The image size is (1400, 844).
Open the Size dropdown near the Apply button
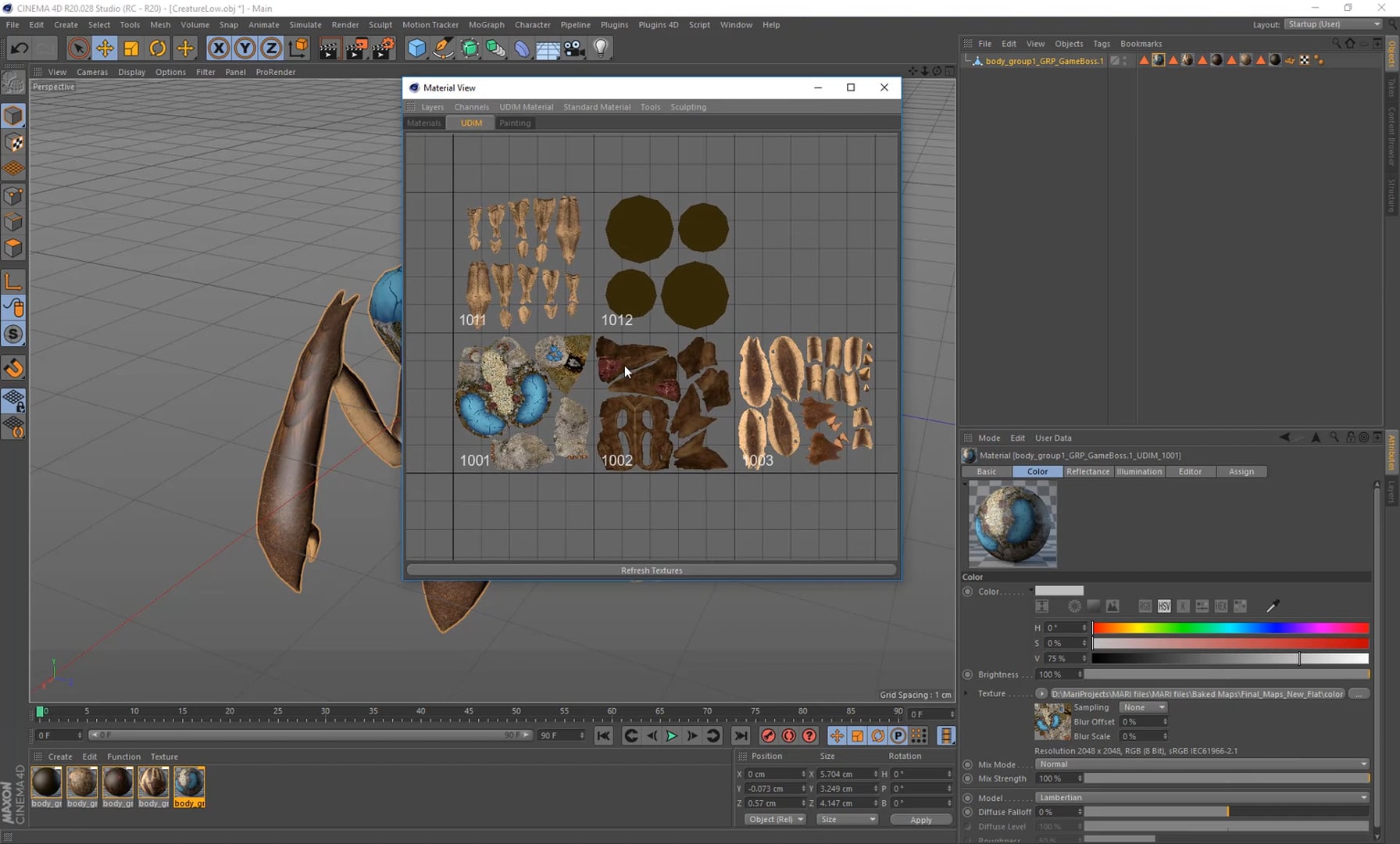(847, 819)
